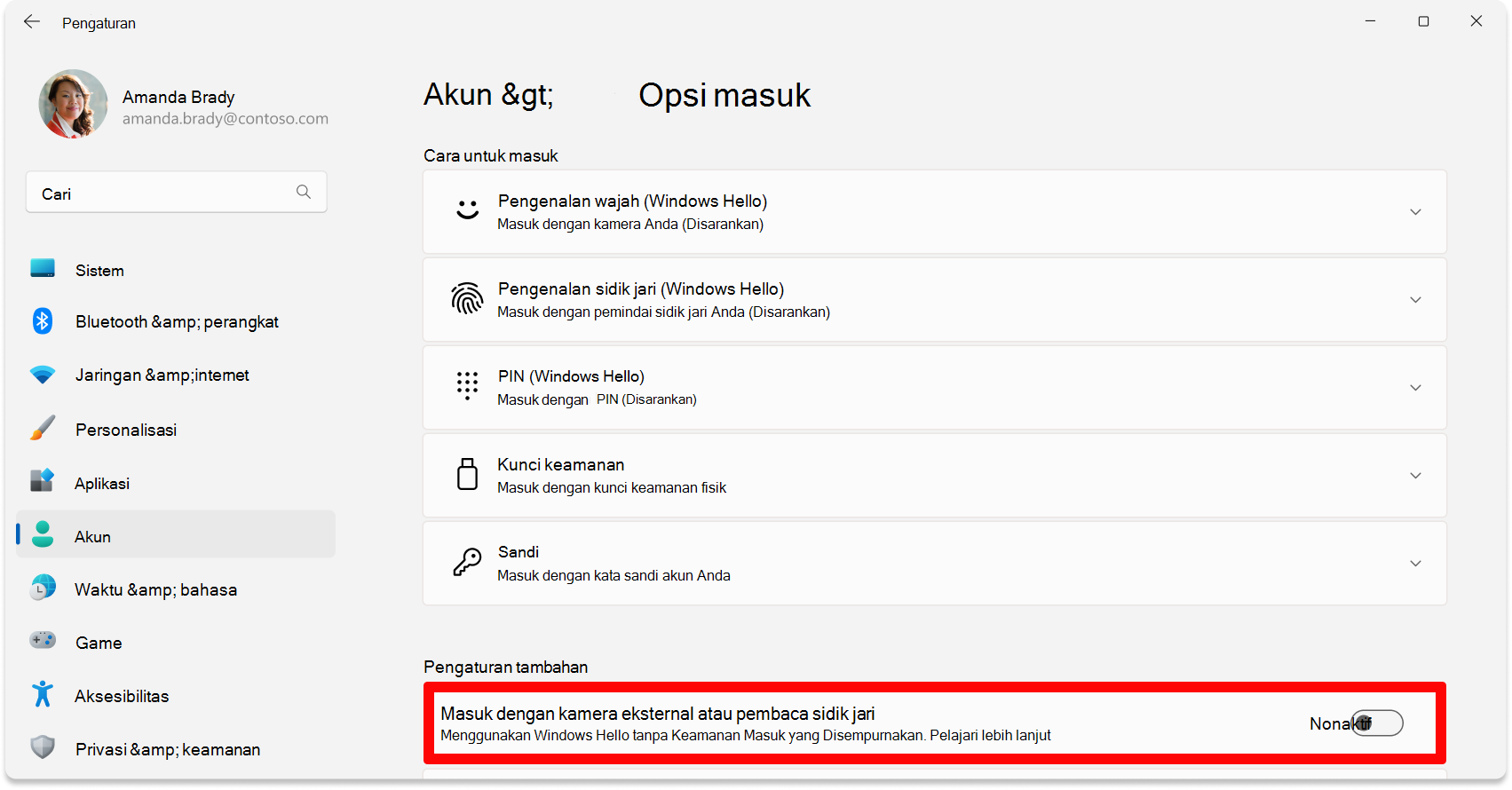
Task: Open Jaringan & internet category
Action: 176,375
